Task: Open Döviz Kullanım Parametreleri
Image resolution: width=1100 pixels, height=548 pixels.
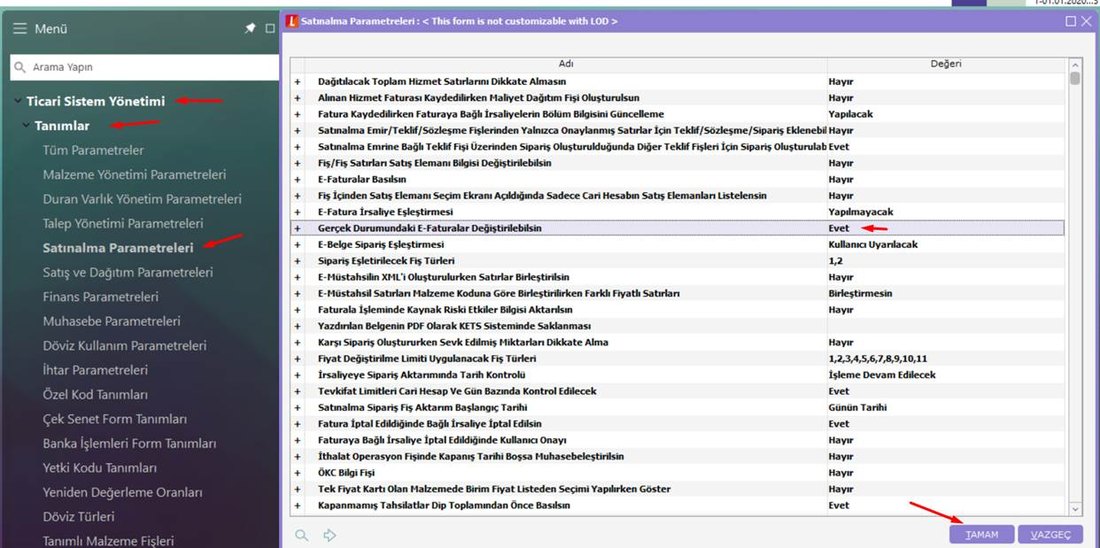Action: pos(125,346)
